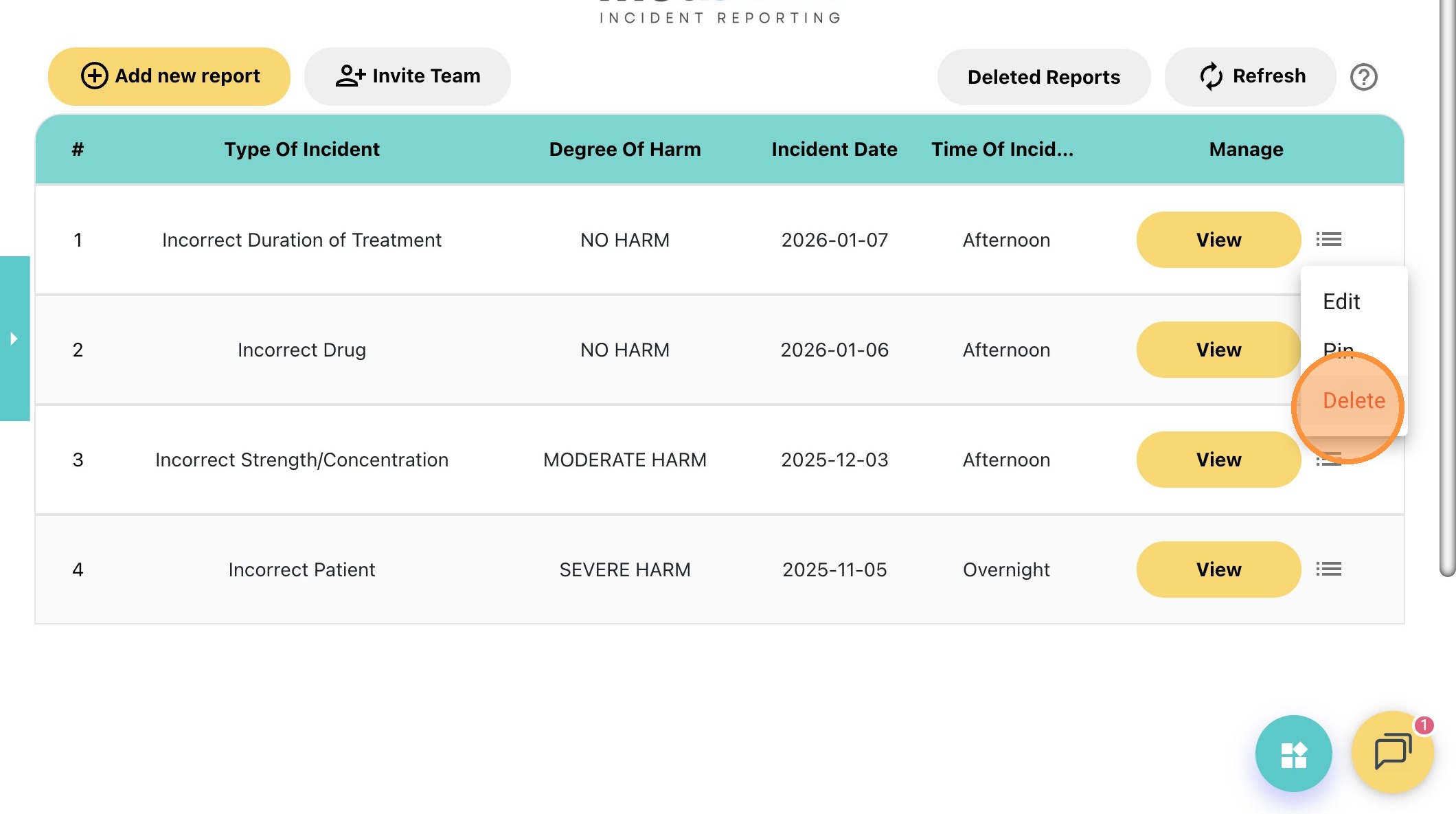Click Invite Team button
This screenshot has width=1456, height=814.
(x=407, y=76)
